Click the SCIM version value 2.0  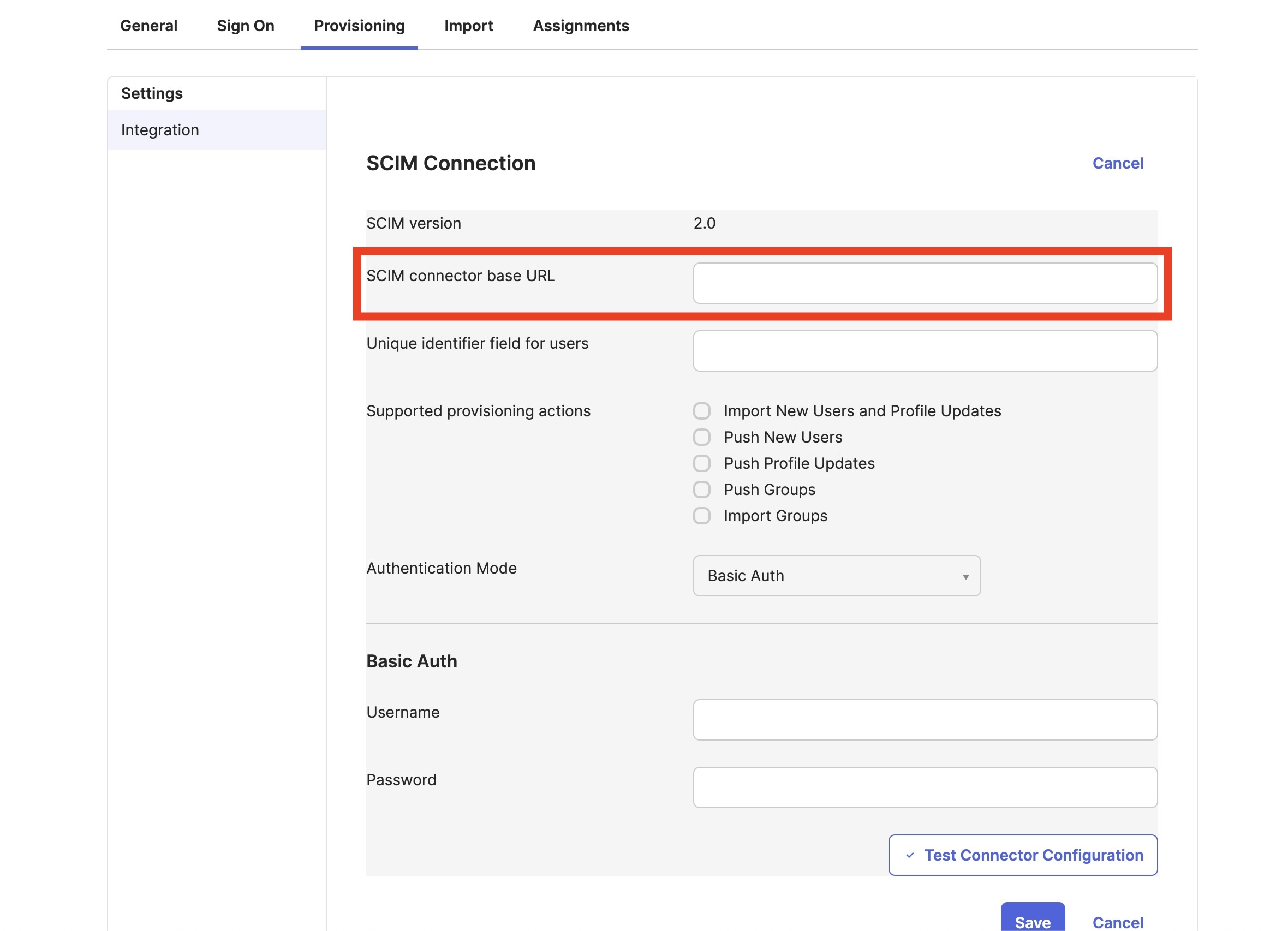(x=703, y=223)
